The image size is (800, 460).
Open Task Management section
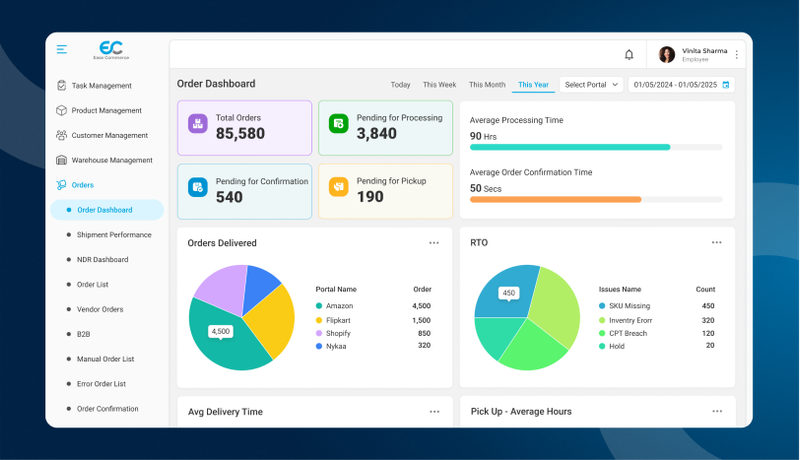102,86
